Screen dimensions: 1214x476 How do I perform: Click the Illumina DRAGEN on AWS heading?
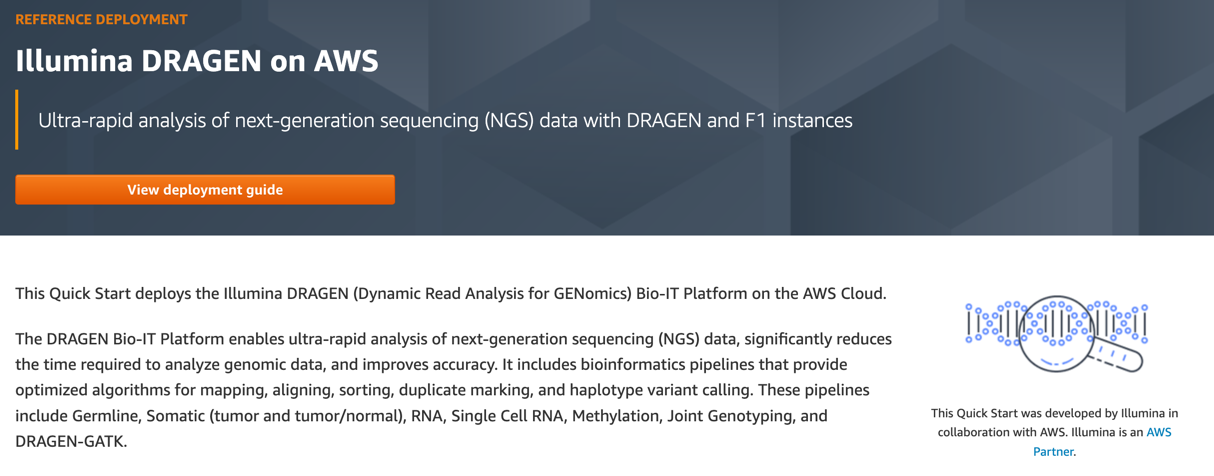point(197,61)
